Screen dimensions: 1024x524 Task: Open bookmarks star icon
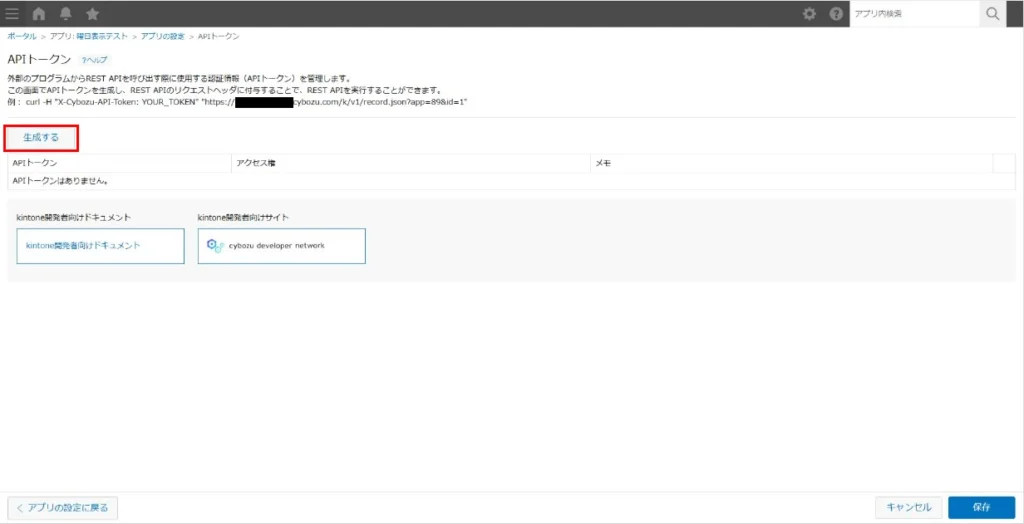(92, 14)
